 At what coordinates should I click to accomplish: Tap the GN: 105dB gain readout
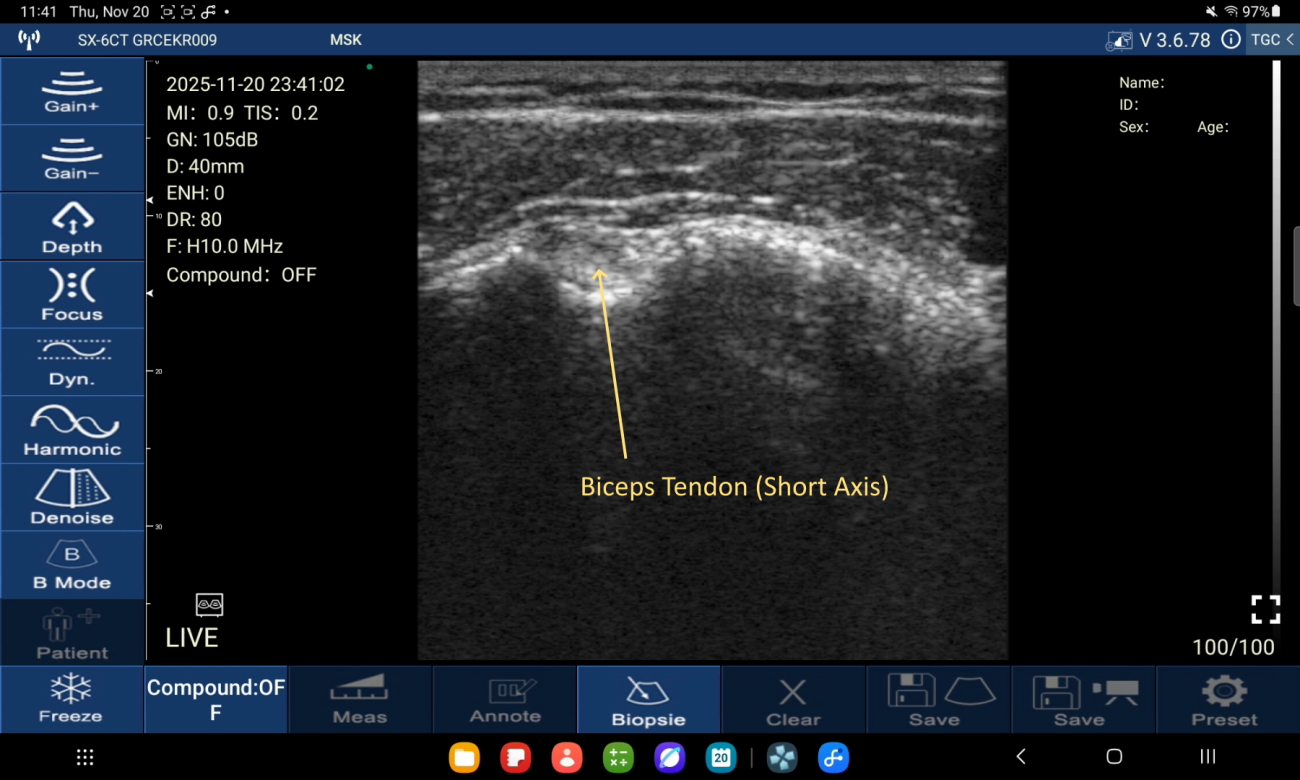(214, 139)
